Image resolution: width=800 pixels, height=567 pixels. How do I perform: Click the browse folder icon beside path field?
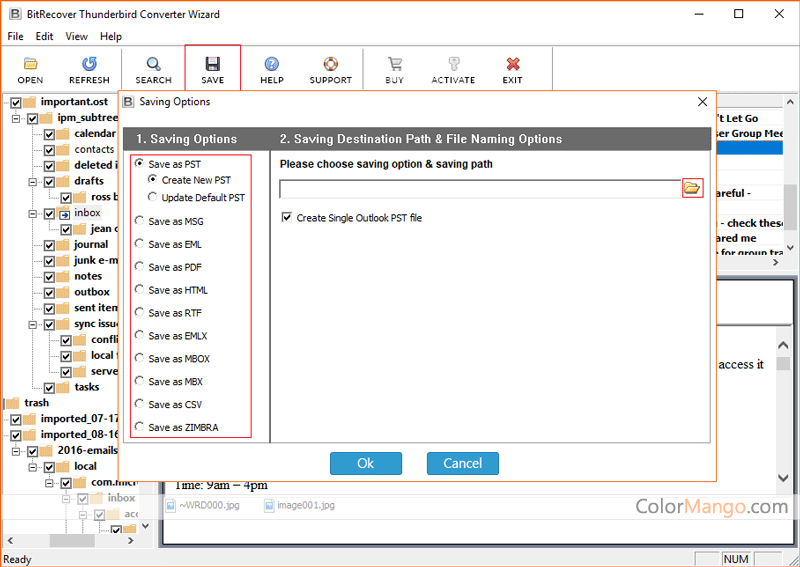point(692,188)
